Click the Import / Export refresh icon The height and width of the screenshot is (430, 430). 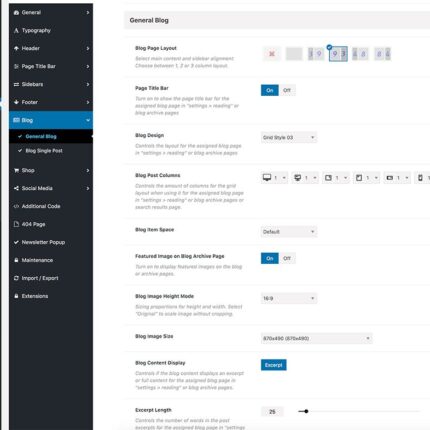16,278
